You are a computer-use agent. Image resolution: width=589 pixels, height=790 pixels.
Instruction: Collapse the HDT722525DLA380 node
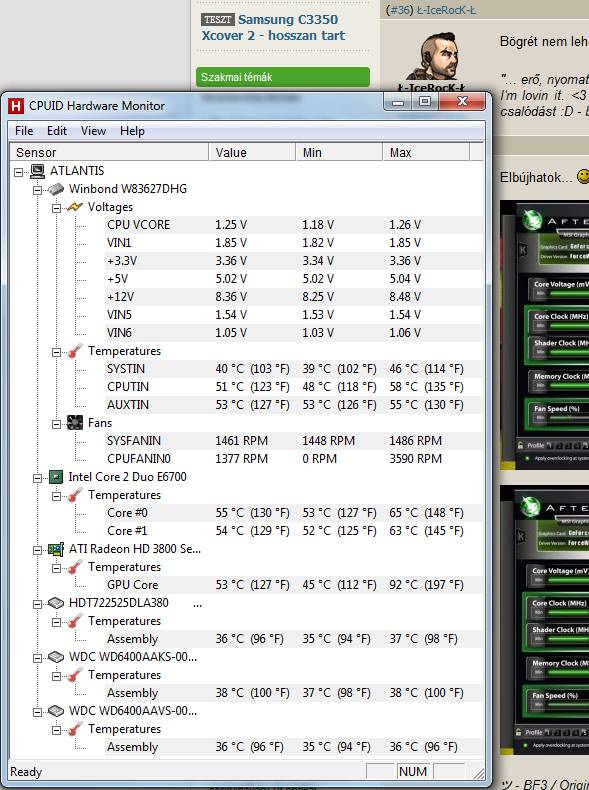pyautogui.click(x=37, y=604)
